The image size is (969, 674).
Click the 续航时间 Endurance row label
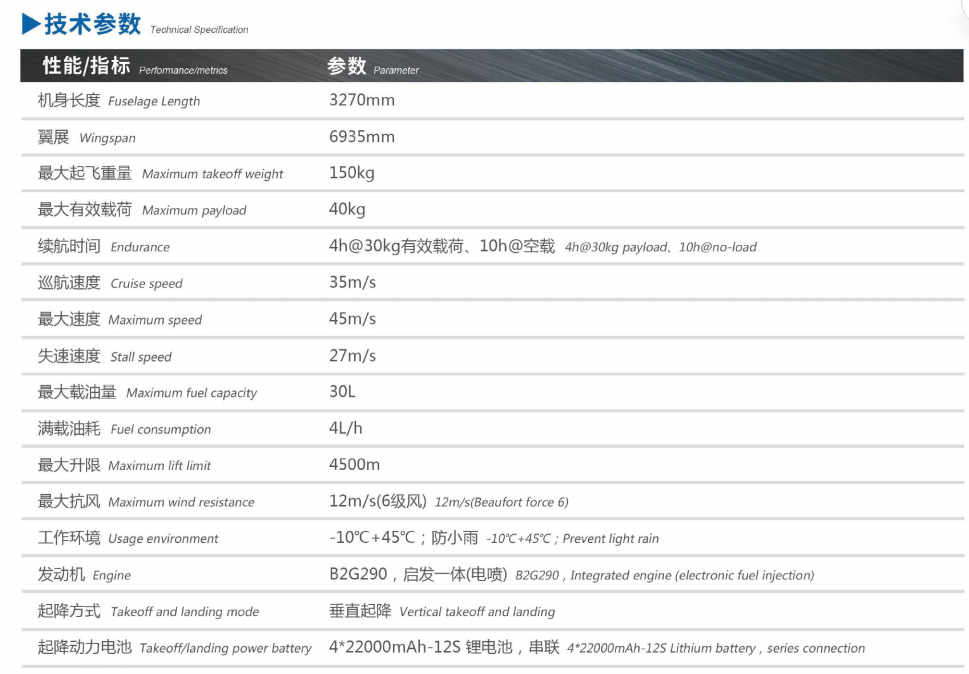tap(103, 246)
